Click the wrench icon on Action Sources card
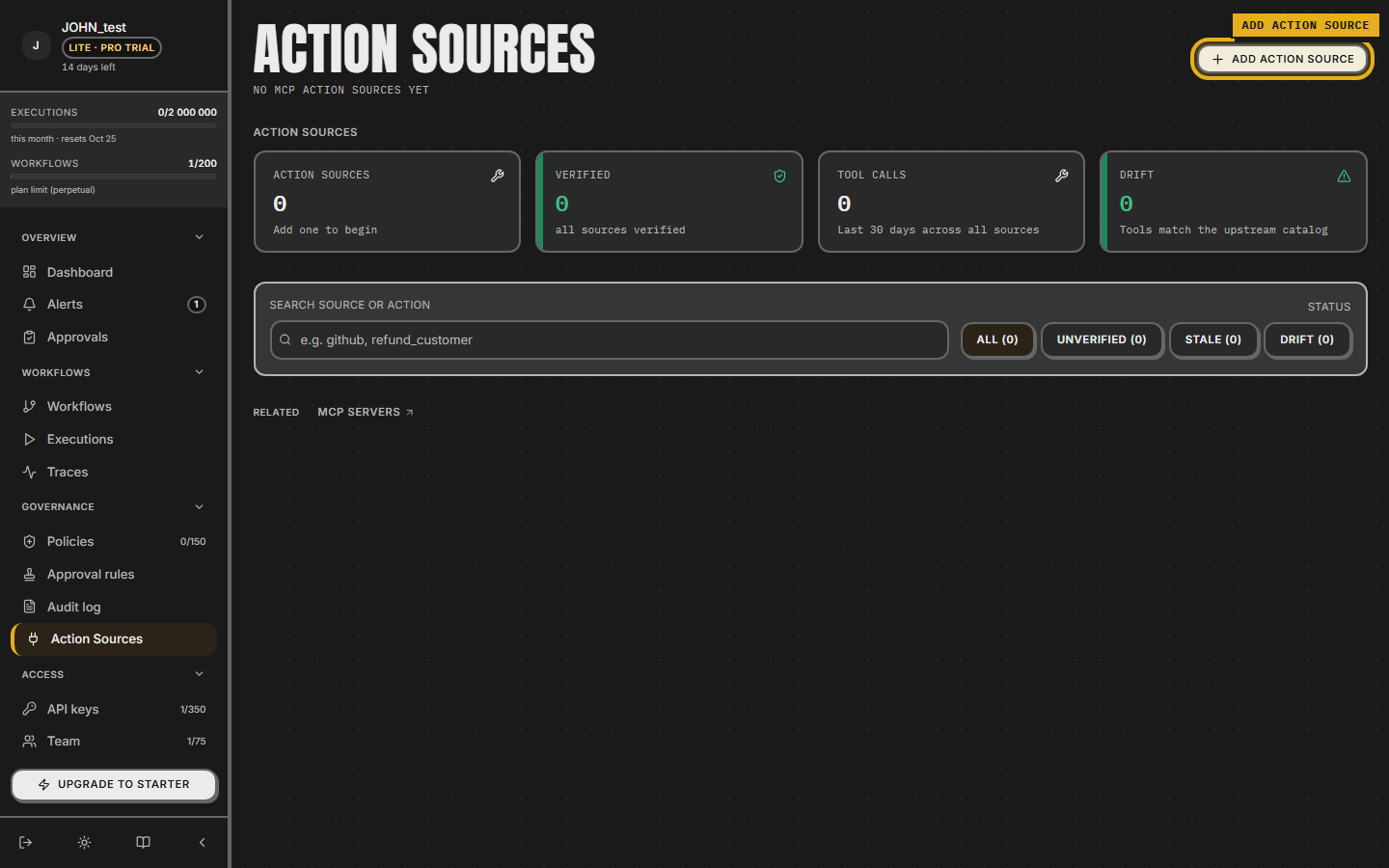 (498, 176)
